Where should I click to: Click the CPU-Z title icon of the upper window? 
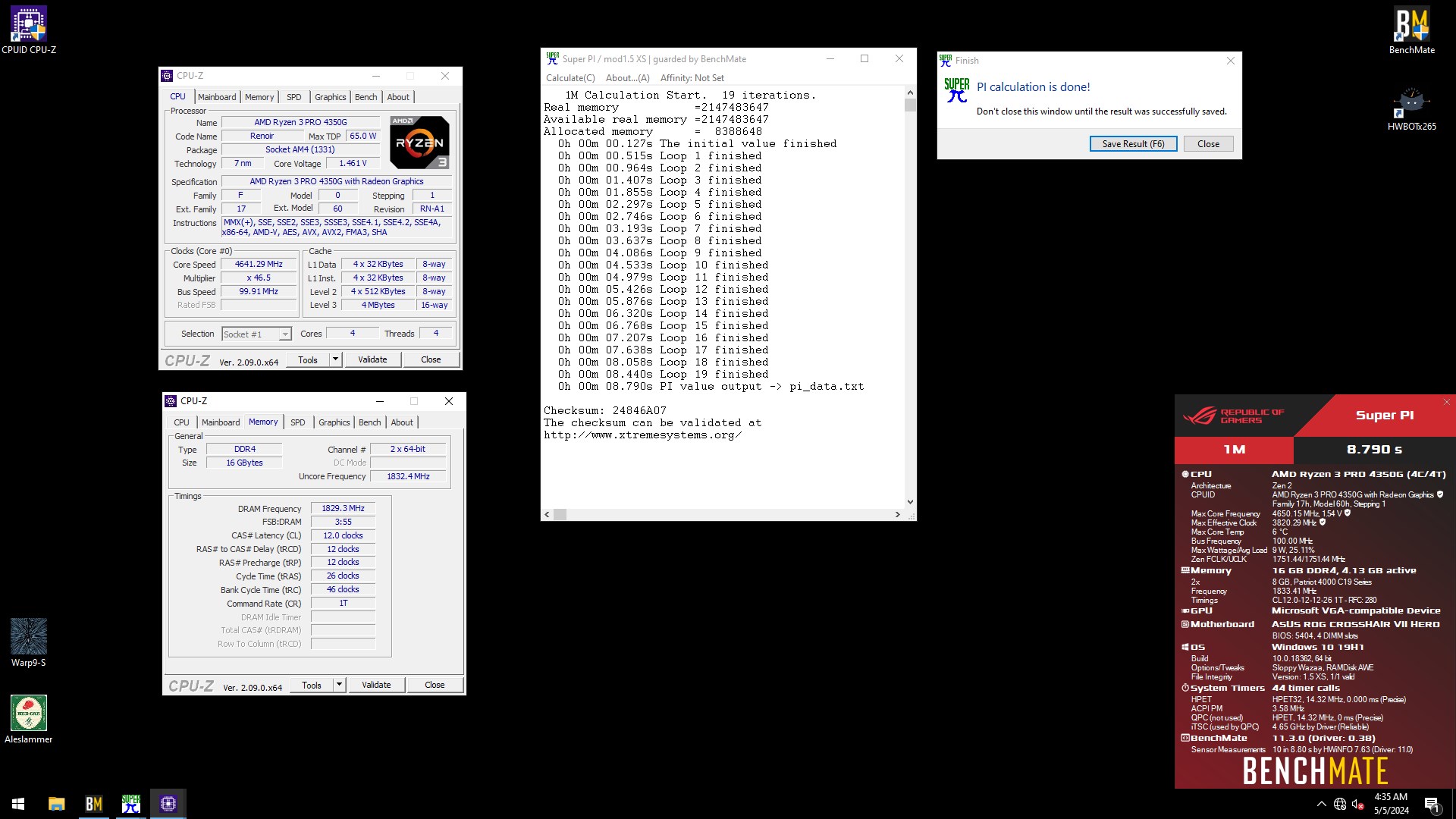pos(168,76)
